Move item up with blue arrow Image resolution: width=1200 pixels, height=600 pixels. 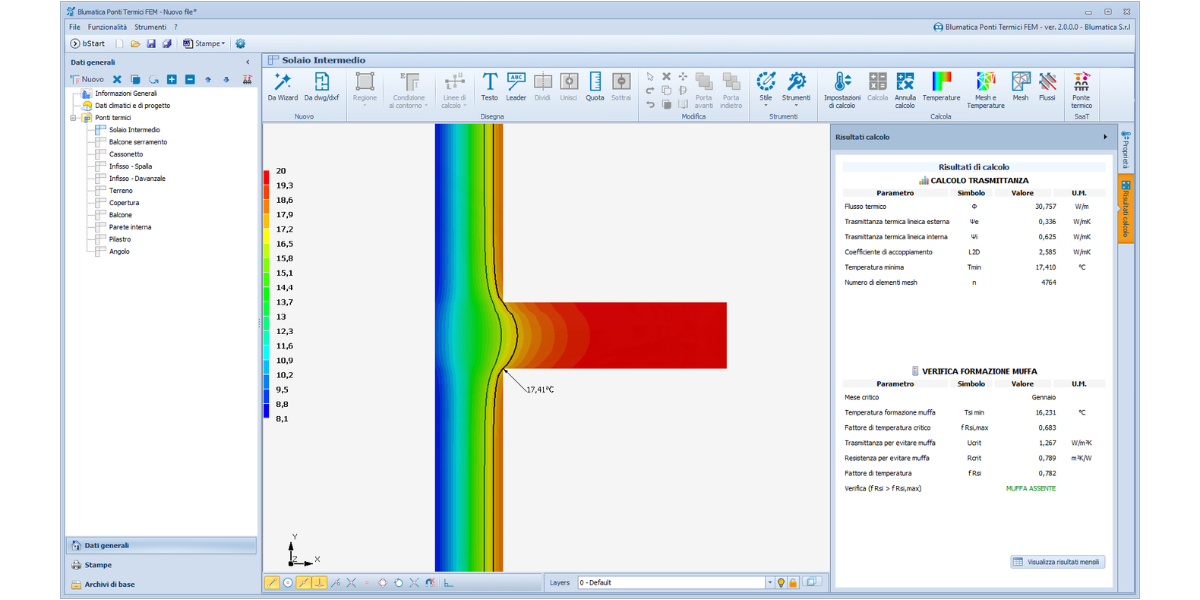208,79
